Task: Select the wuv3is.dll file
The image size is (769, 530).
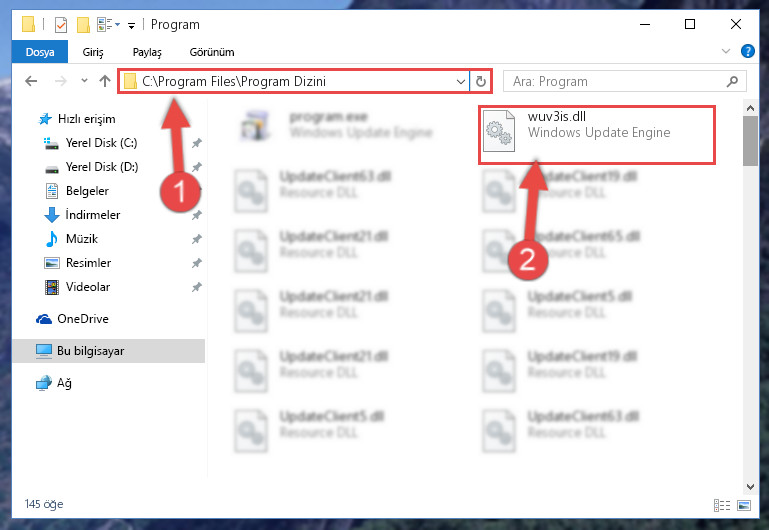Action: click(x=597, y=131)
